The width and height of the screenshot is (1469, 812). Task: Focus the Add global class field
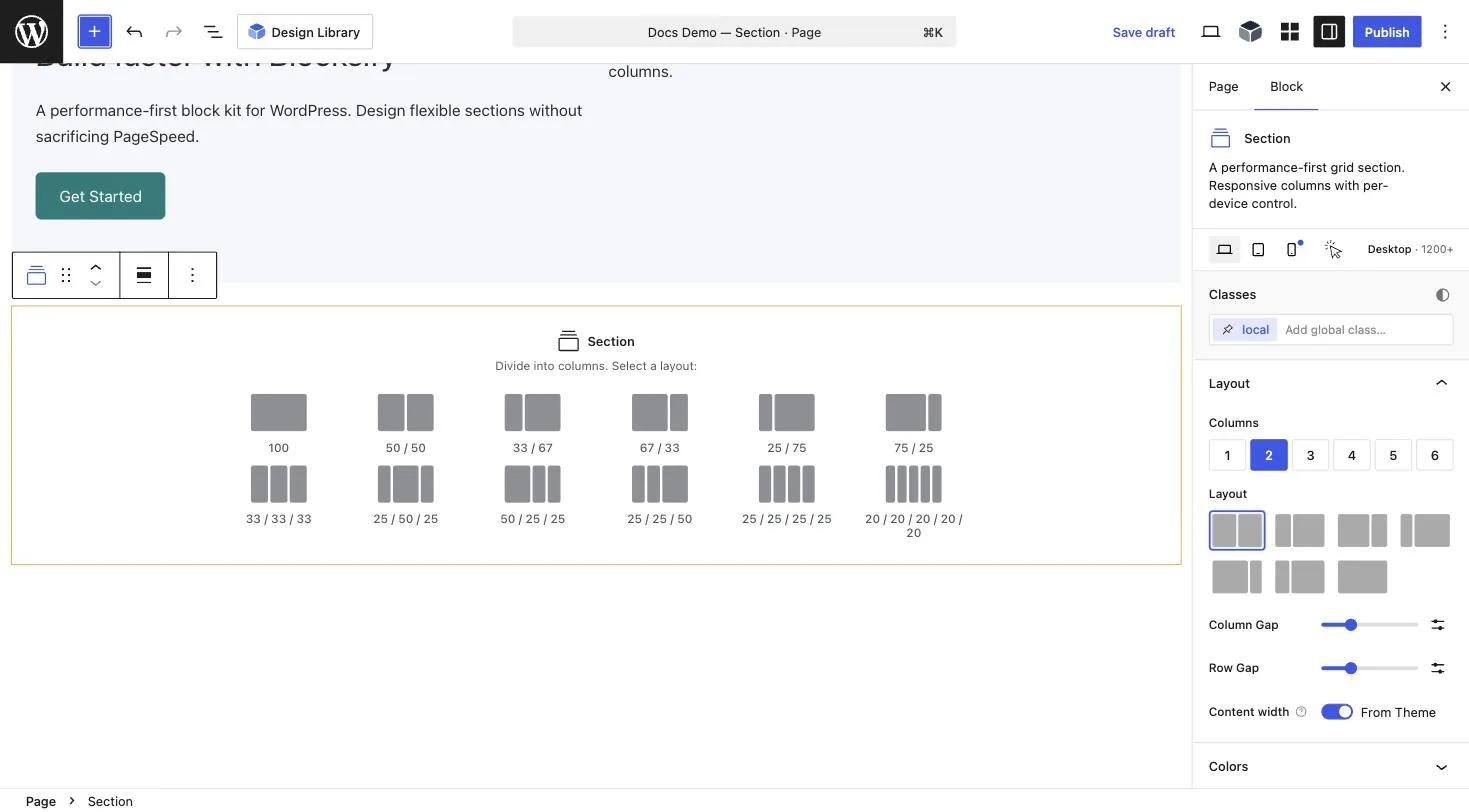(x=1365, y=330)
